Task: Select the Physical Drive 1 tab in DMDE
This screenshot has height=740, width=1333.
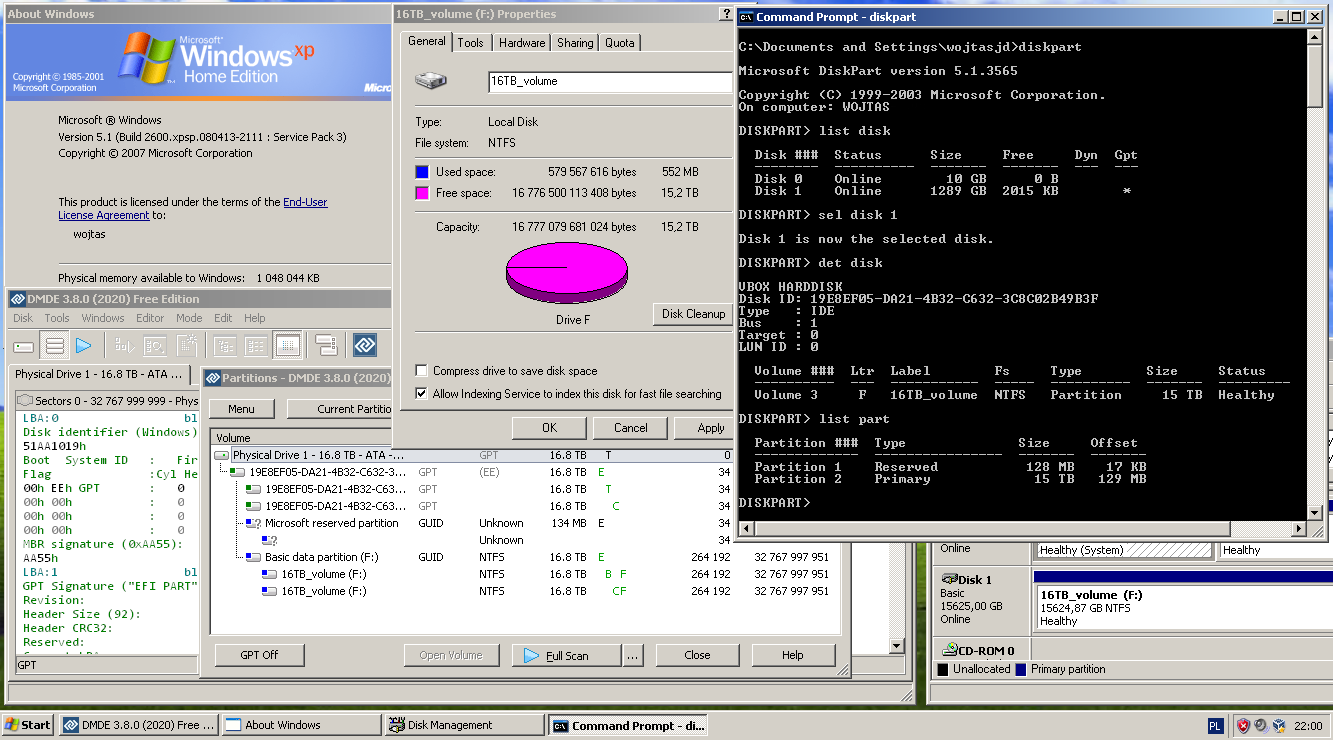Action: (x=99, y=374)
